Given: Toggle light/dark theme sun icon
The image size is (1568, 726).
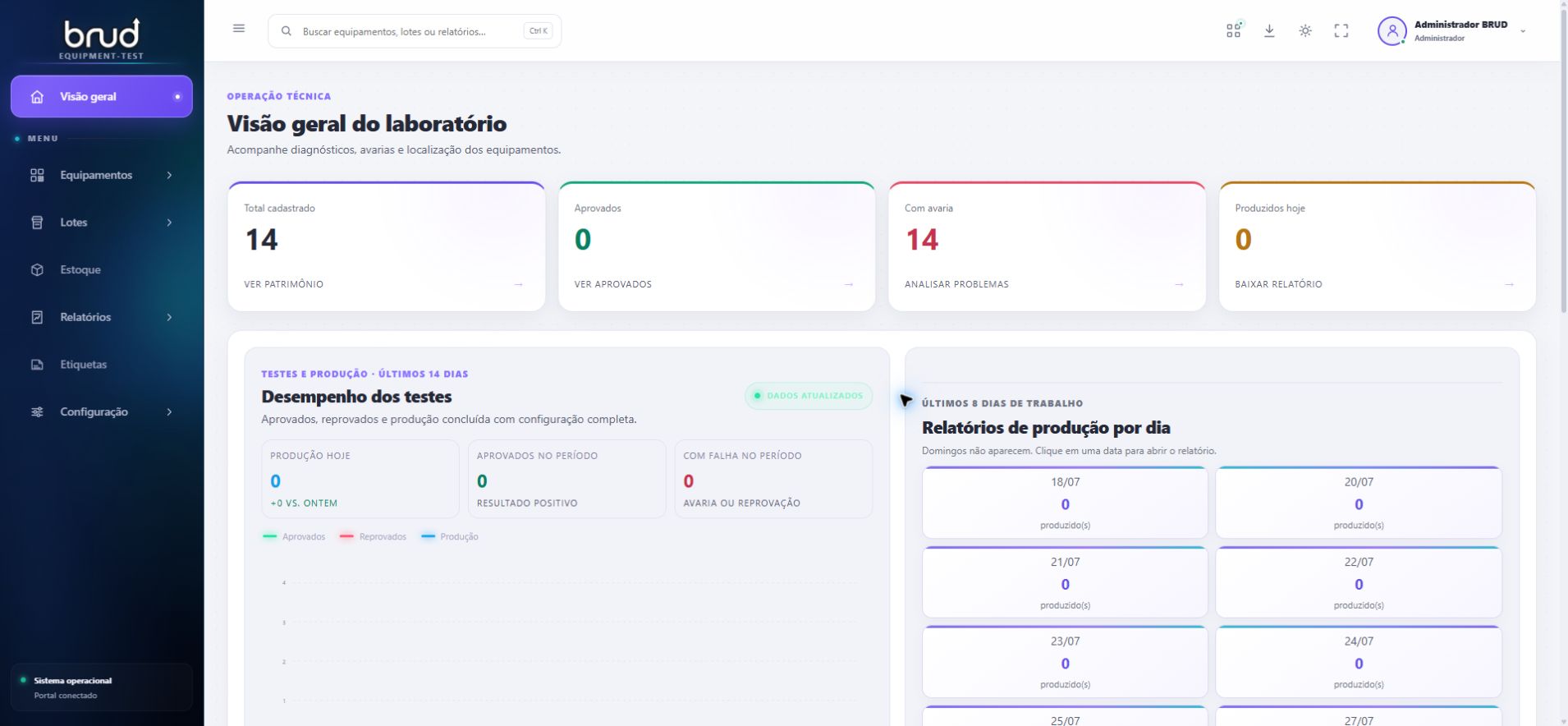Looking at the screenshot, I should [1305, 30].
